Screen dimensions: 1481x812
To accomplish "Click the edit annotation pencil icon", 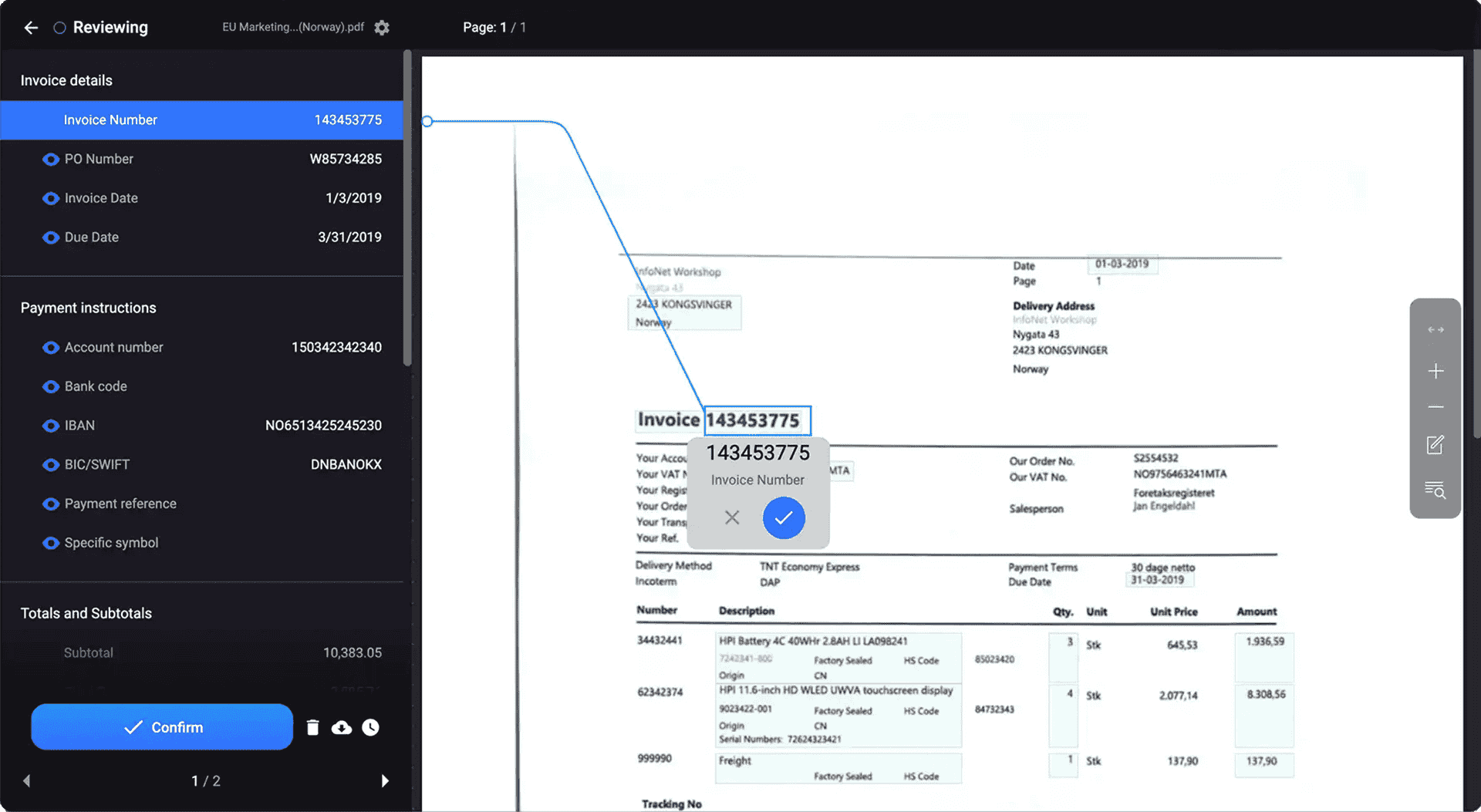I will [x=1435, y=445].
